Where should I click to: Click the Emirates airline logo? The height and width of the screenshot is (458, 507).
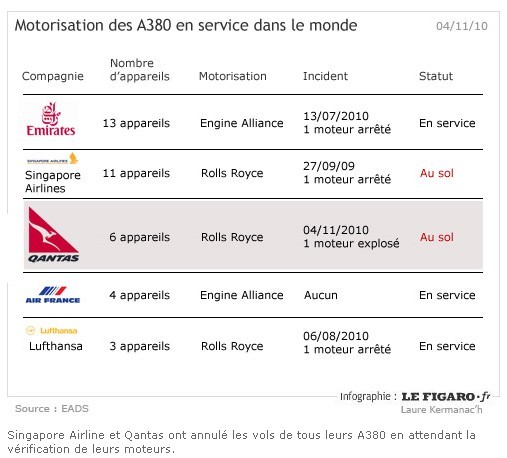click(51, 119)
